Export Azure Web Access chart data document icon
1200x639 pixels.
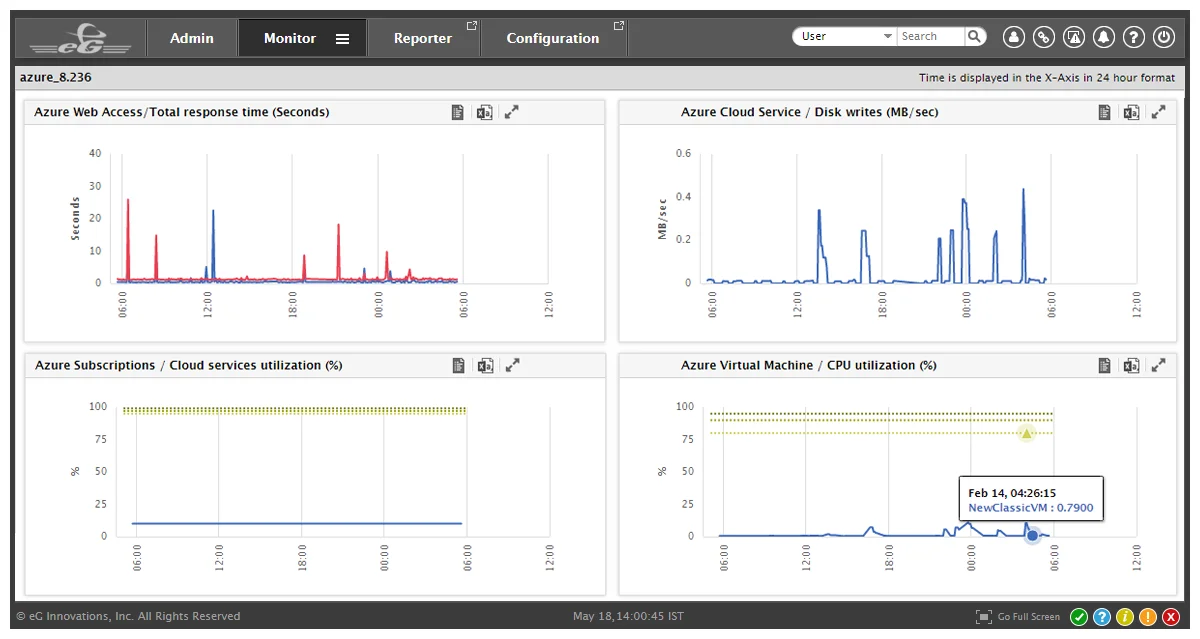pyautogui.click(x=457, y=112)
